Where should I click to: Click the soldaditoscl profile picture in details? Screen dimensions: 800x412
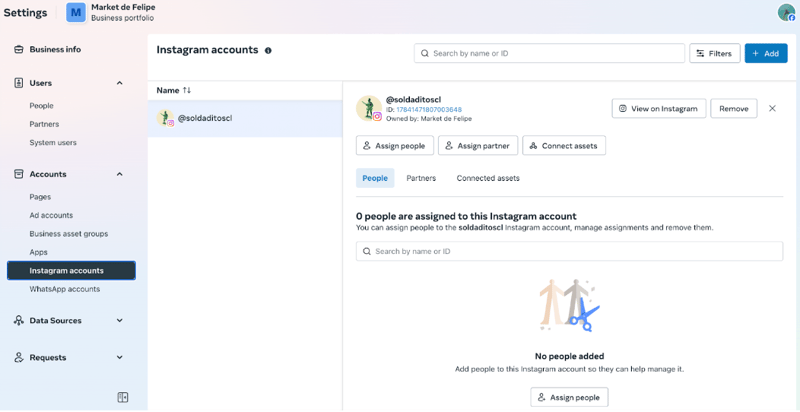[368, 108]
